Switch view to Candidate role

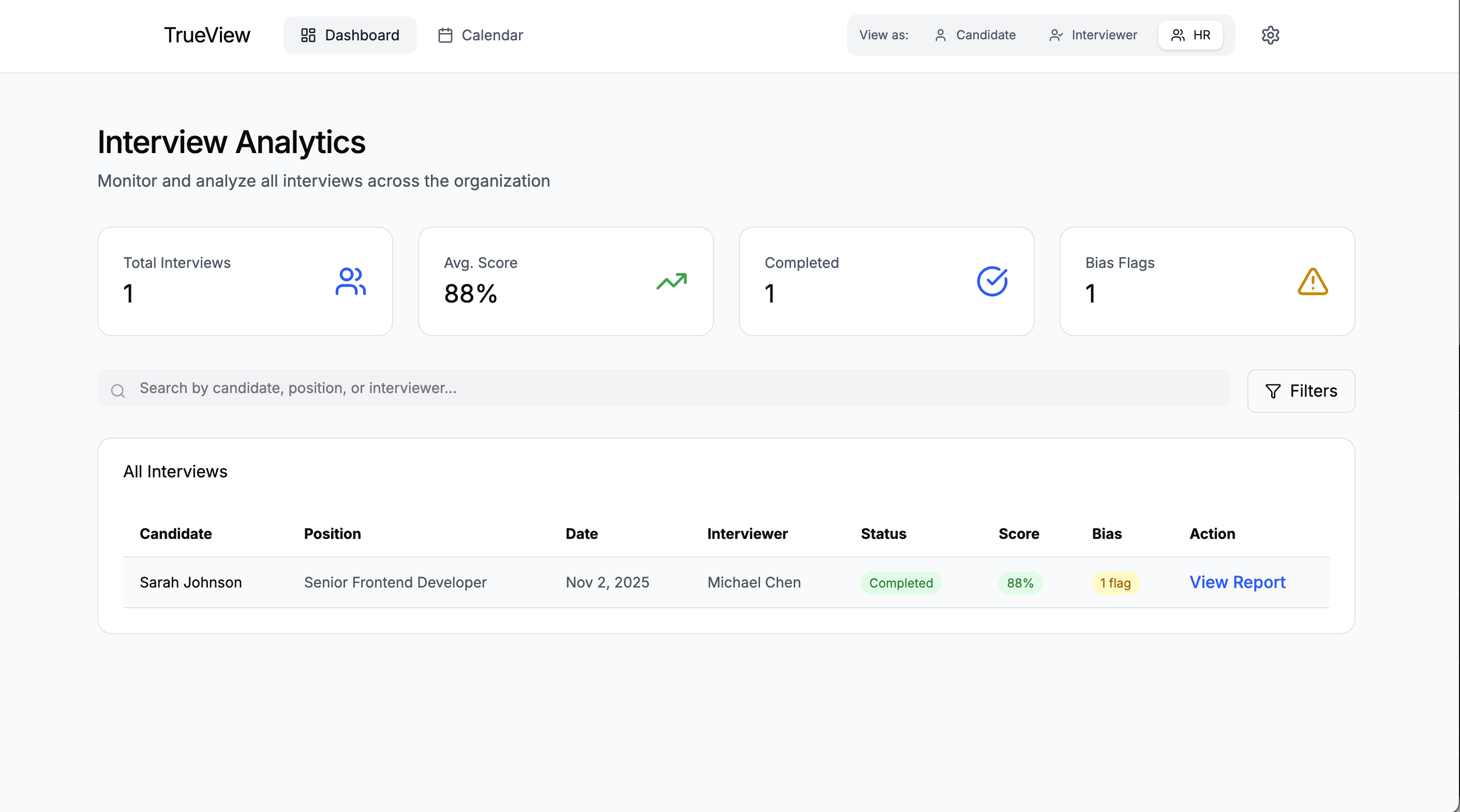[975, 35]
